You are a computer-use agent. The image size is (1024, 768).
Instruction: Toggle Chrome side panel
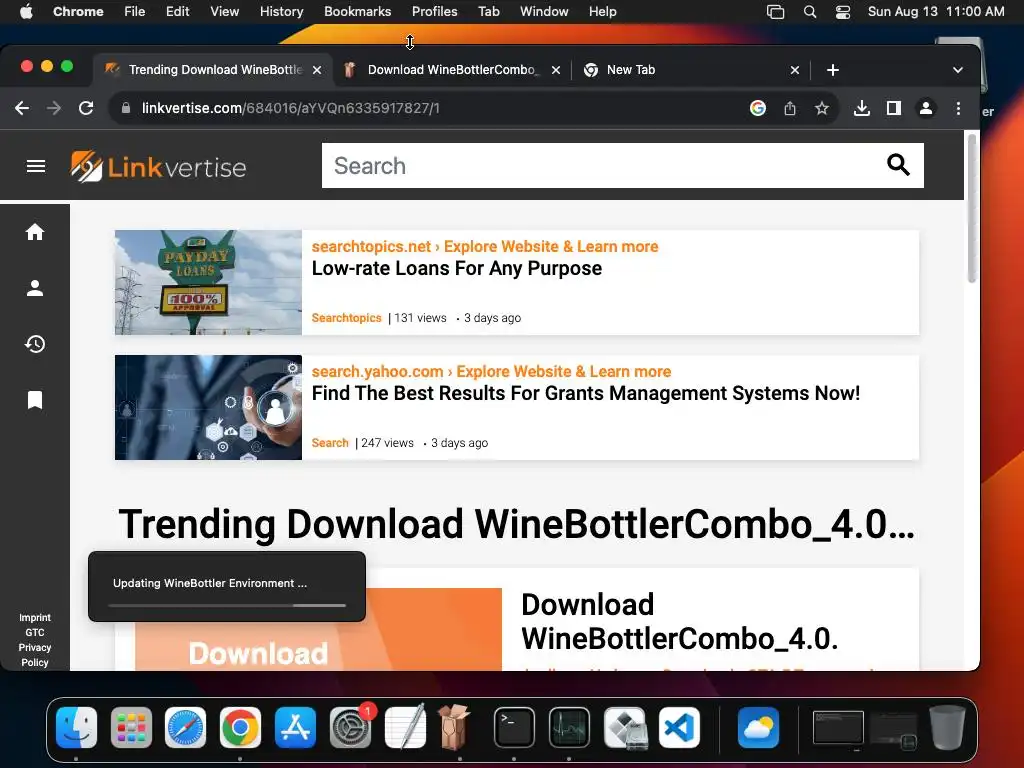893,108
